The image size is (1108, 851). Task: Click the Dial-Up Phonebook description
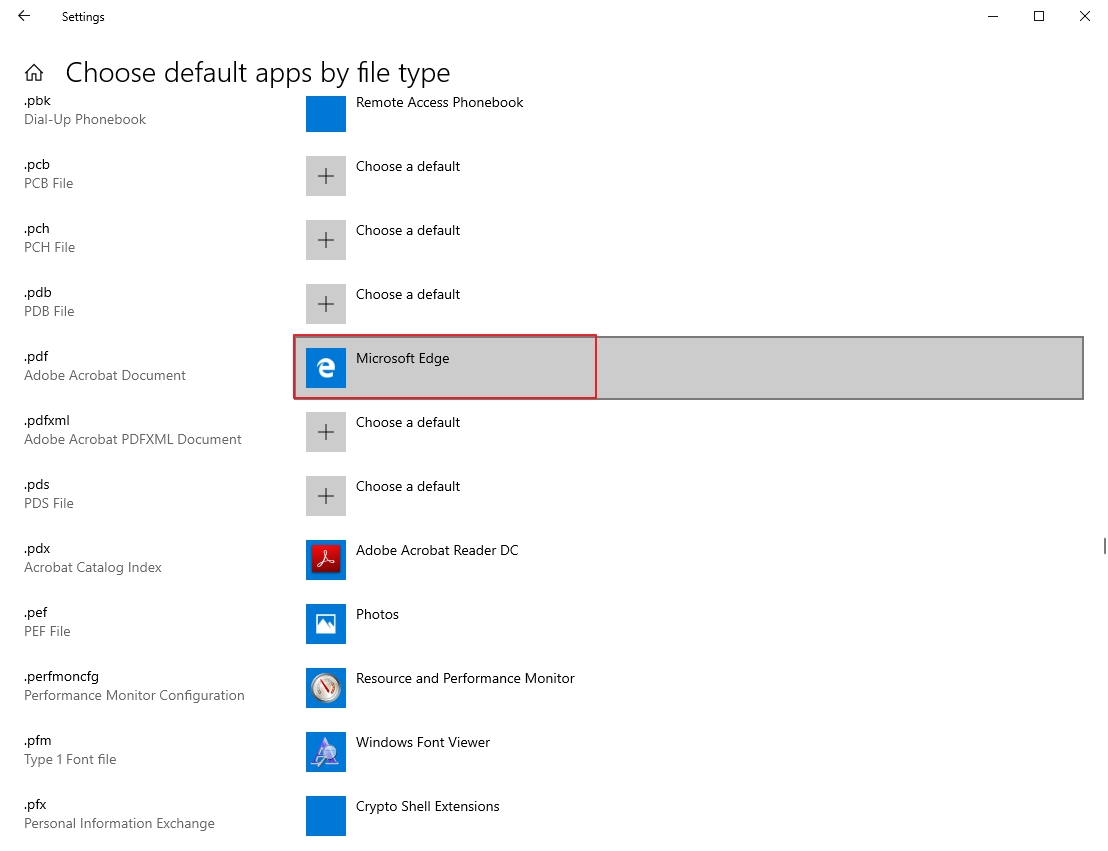(x=85, y=119)
